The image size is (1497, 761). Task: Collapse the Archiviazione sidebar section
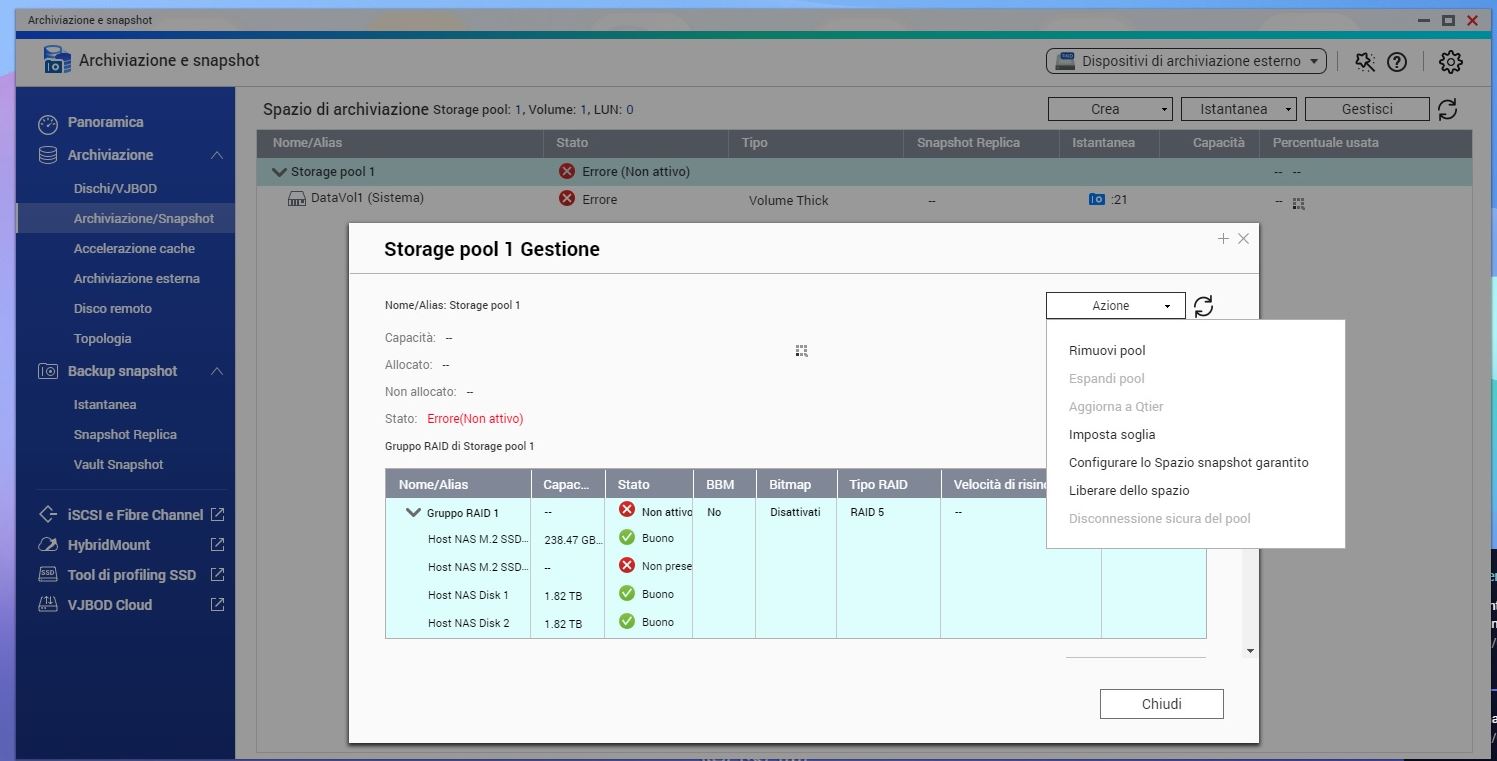[x=217, y=155]
